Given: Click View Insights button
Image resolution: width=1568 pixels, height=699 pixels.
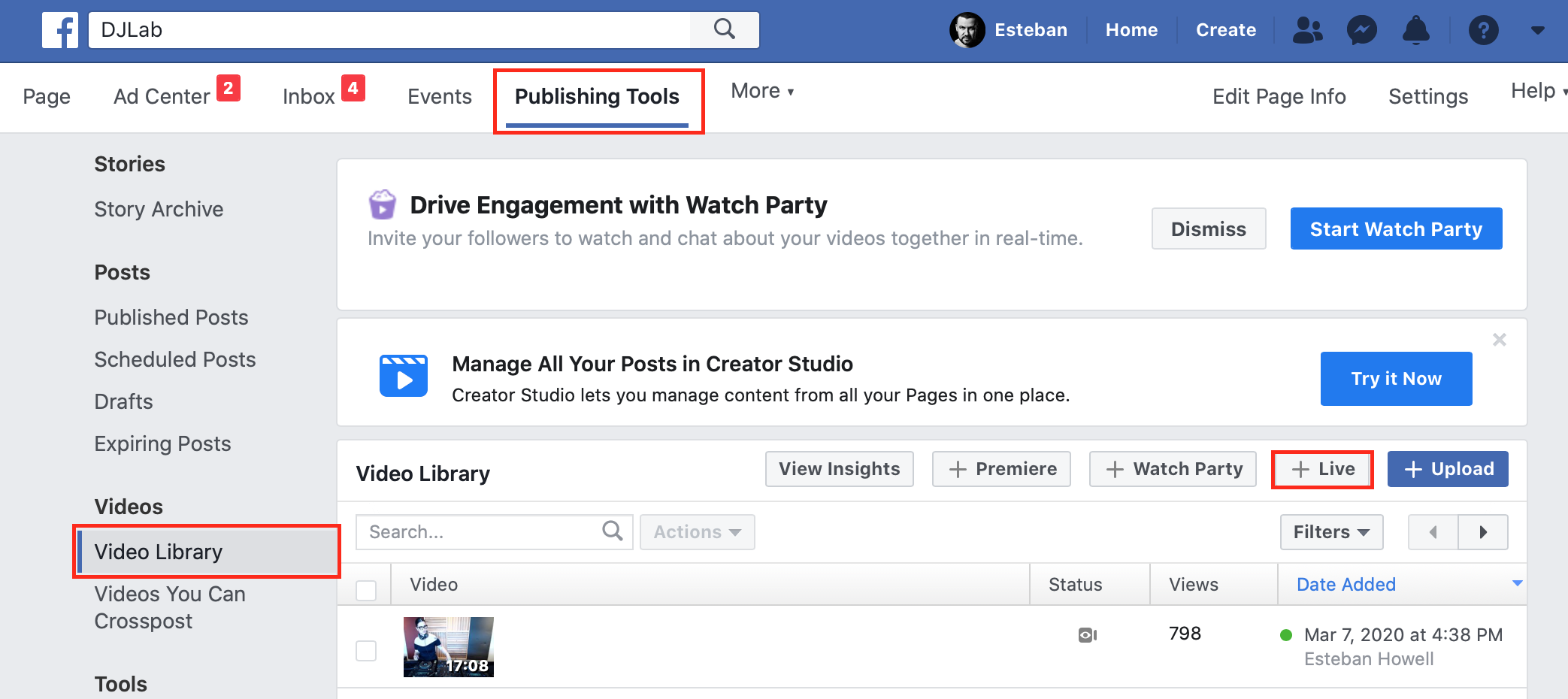Looking at the screenshot, I should pyautogui.click(x=839, y=469).
